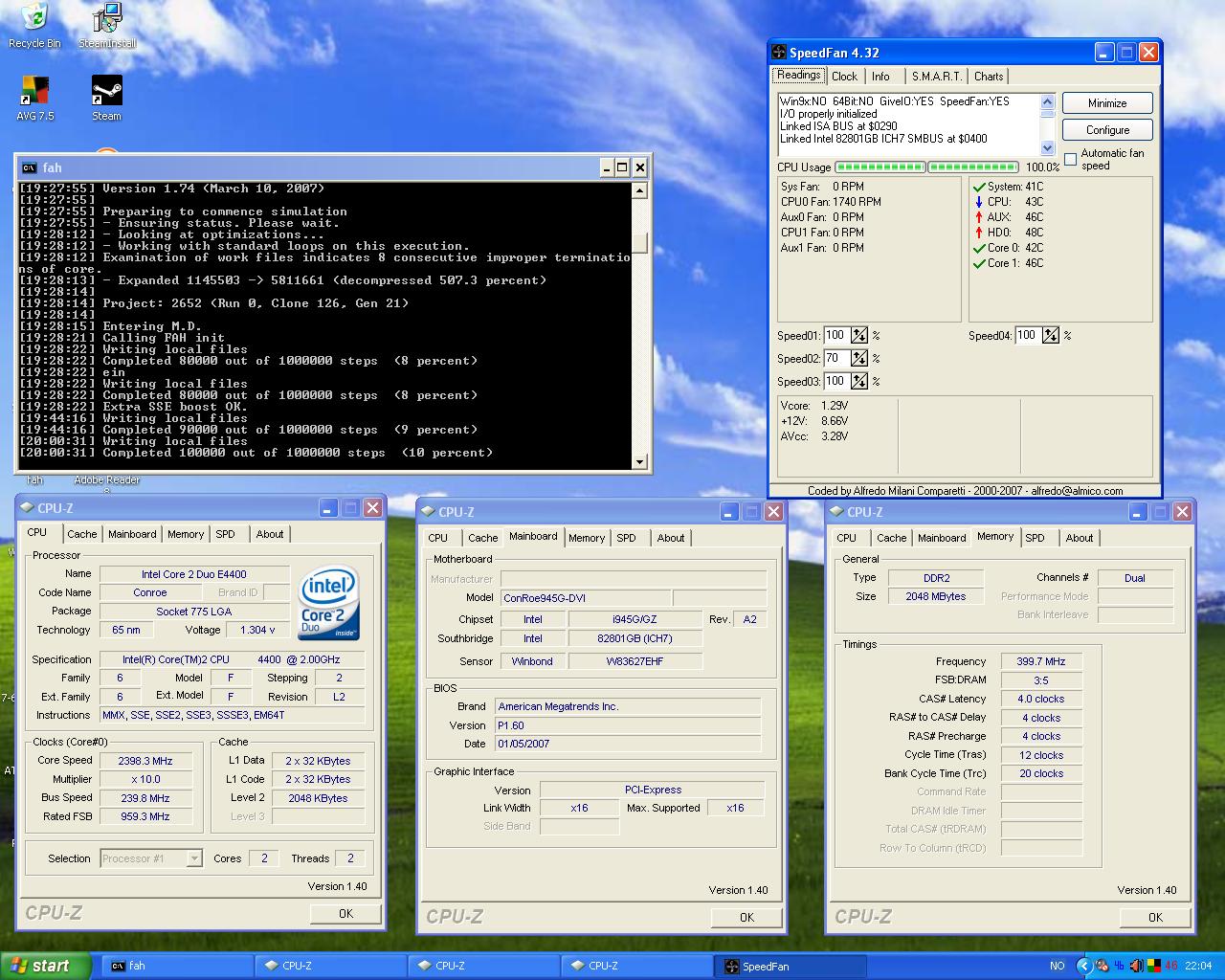Launch Steam from the desktop shortcut
The width and height of the screenshot is (1225, 980).
[x=106, y=99]
